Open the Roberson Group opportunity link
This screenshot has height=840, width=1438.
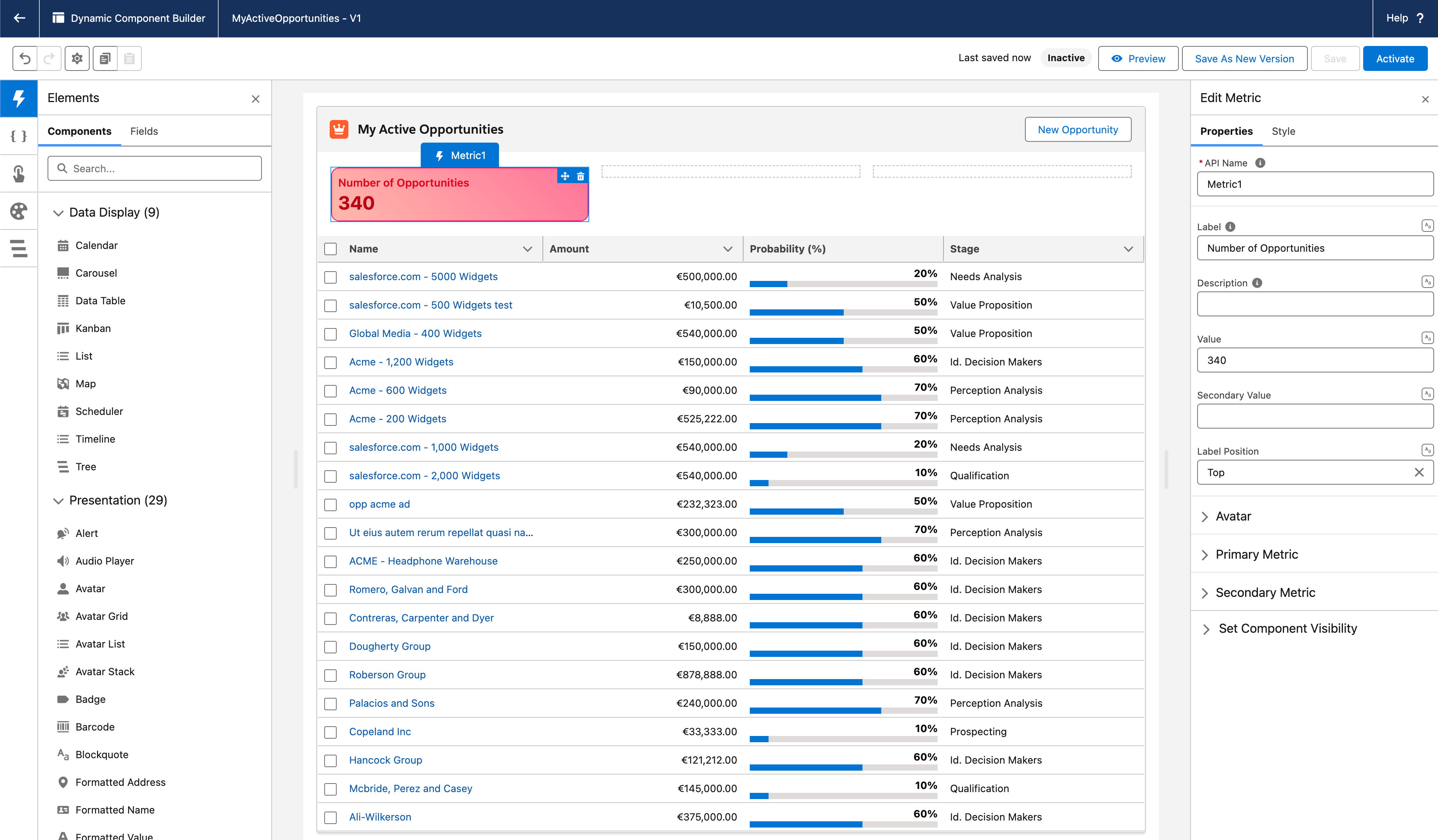coord(387,674)
